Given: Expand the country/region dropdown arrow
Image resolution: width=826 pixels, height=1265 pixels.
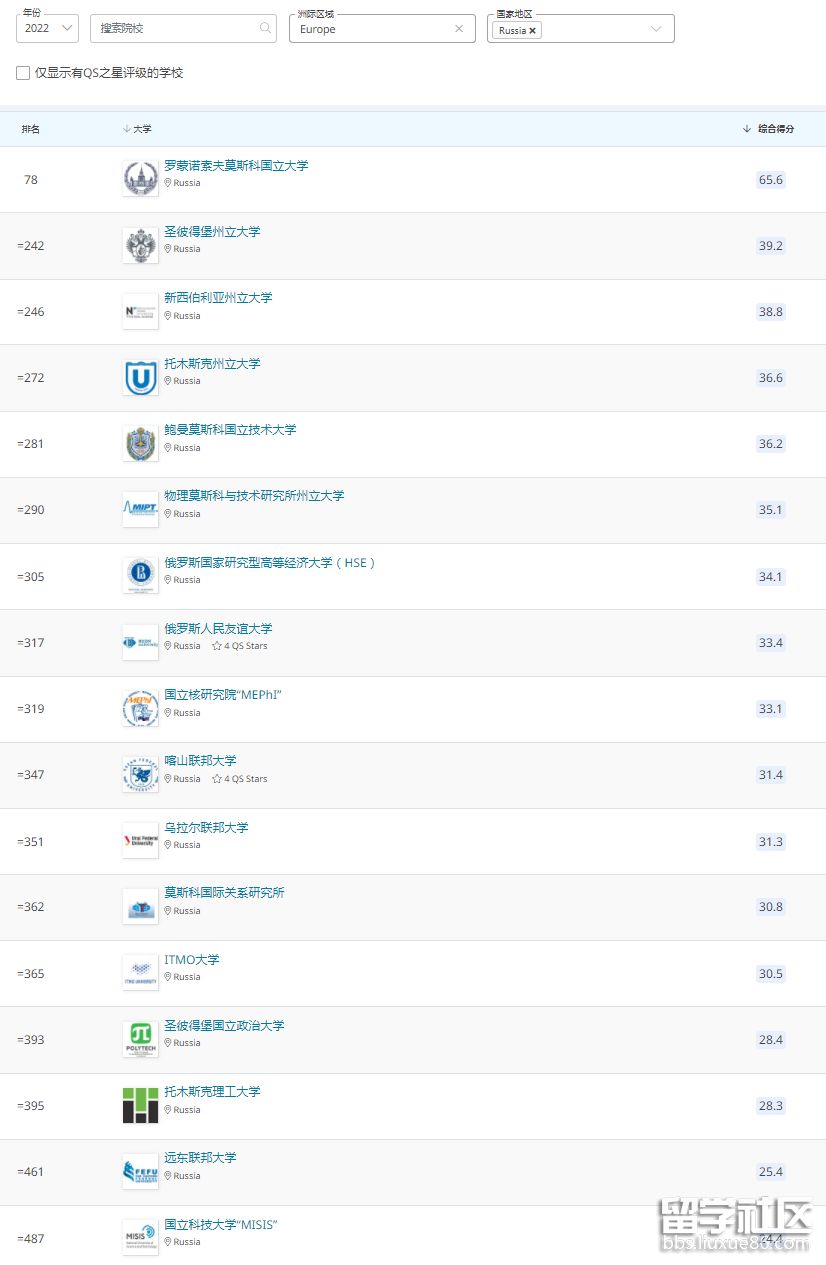Looking at the screenshot, I should (656, 29).
